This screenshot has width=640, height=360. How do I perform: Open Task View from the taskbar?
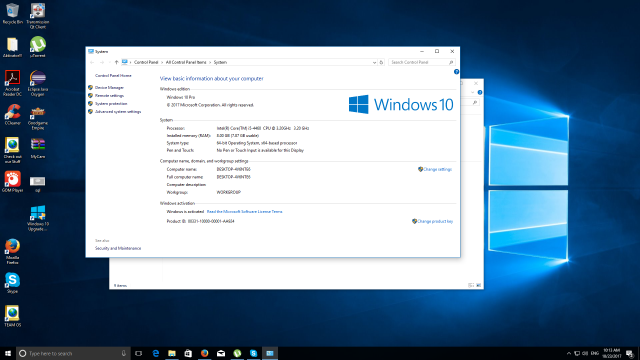139,353
